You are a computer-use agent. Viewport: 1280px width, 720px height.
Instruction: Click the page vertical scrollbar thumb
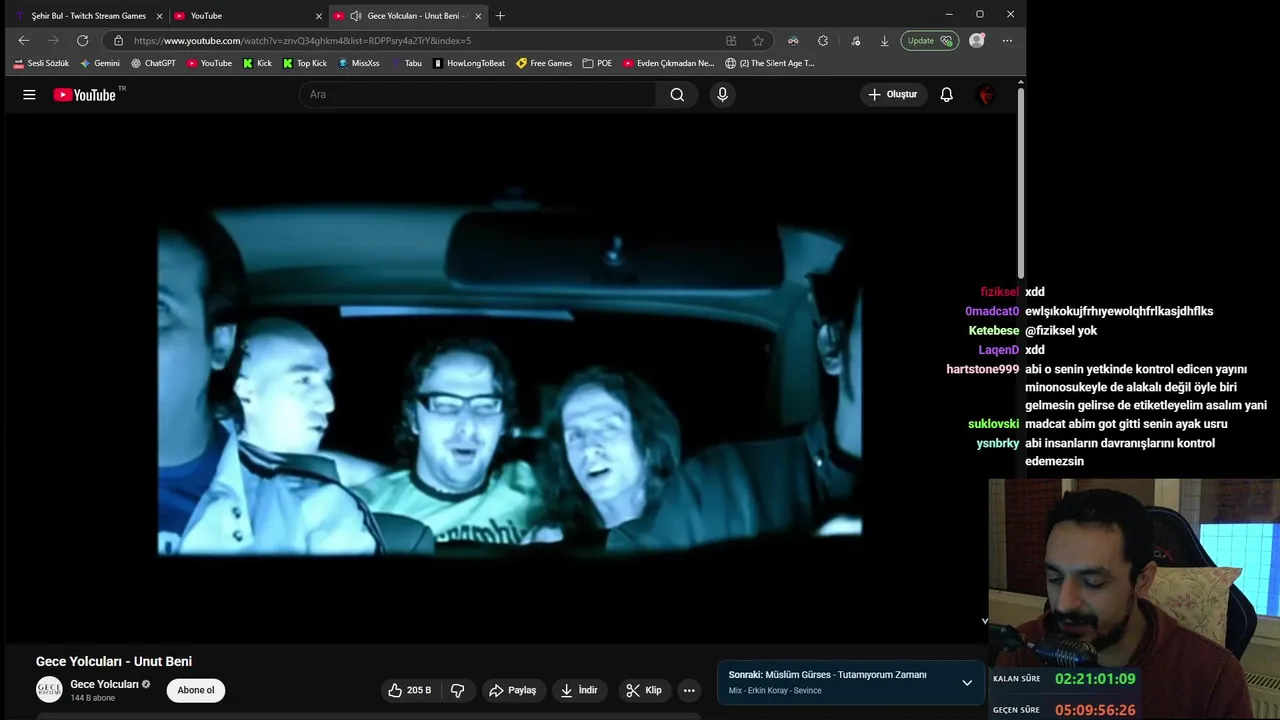click(1020, 185)
